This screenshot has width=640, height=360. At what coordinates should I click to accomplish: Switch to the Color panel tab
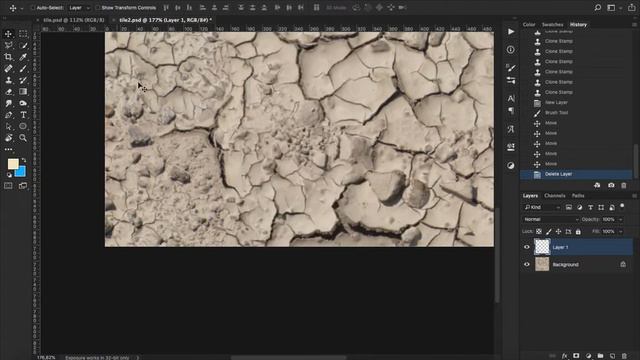[x=529, y=24]
